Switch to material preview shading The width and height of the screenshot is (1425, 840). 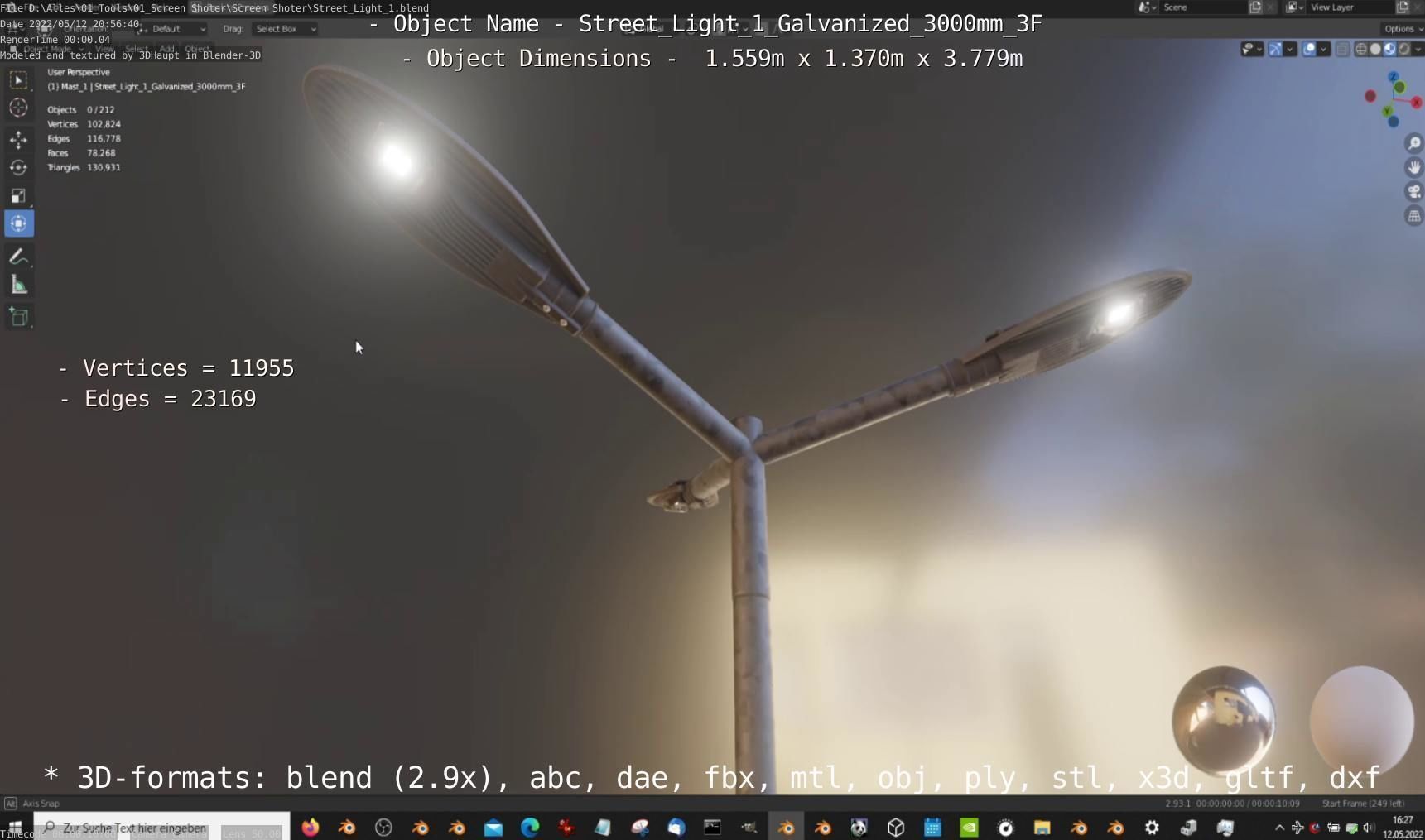1389,49
